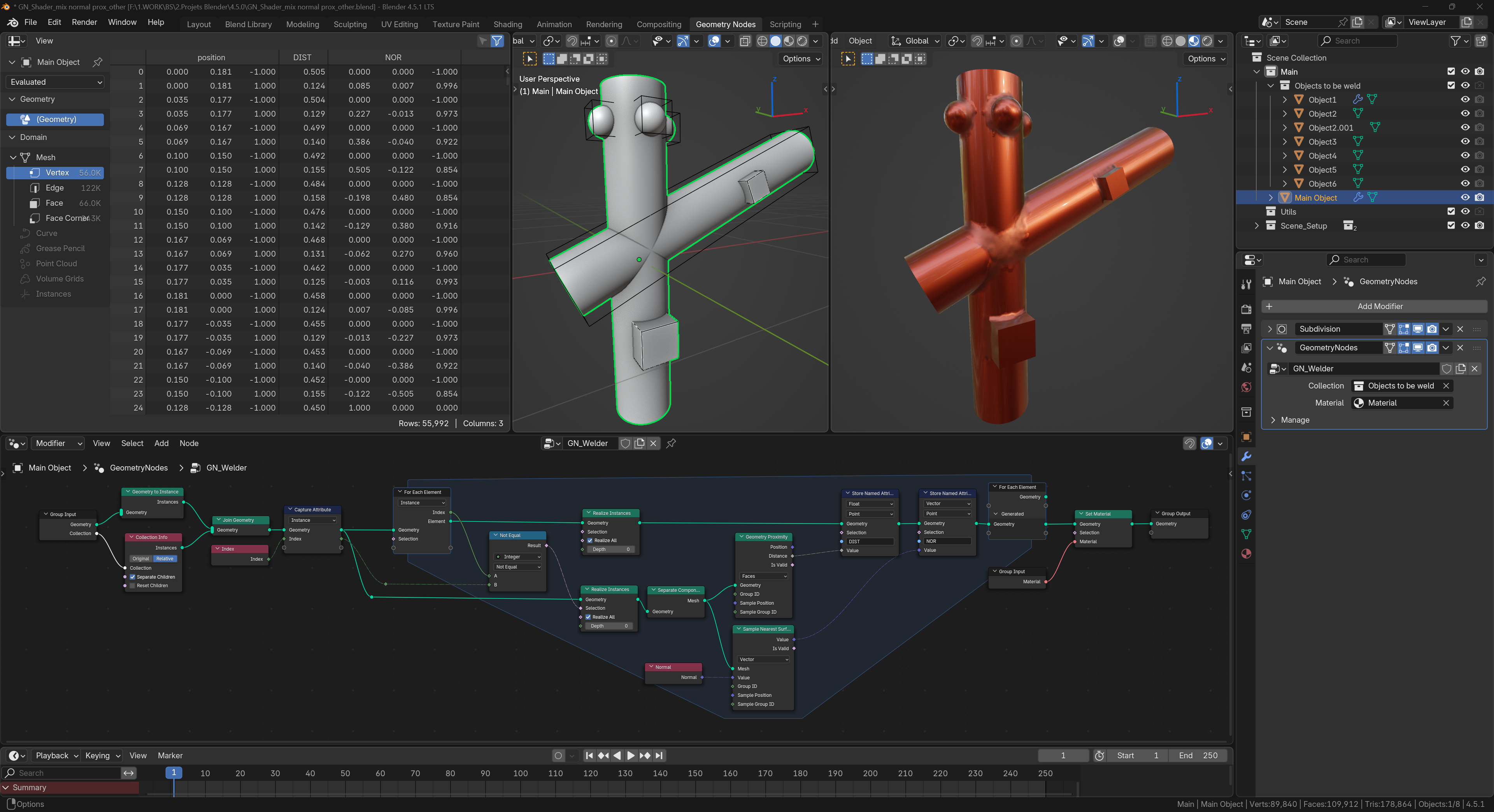Switch to the Shading workspace tab
This screenshot has width=1494, height=812.
pos(507,24)
